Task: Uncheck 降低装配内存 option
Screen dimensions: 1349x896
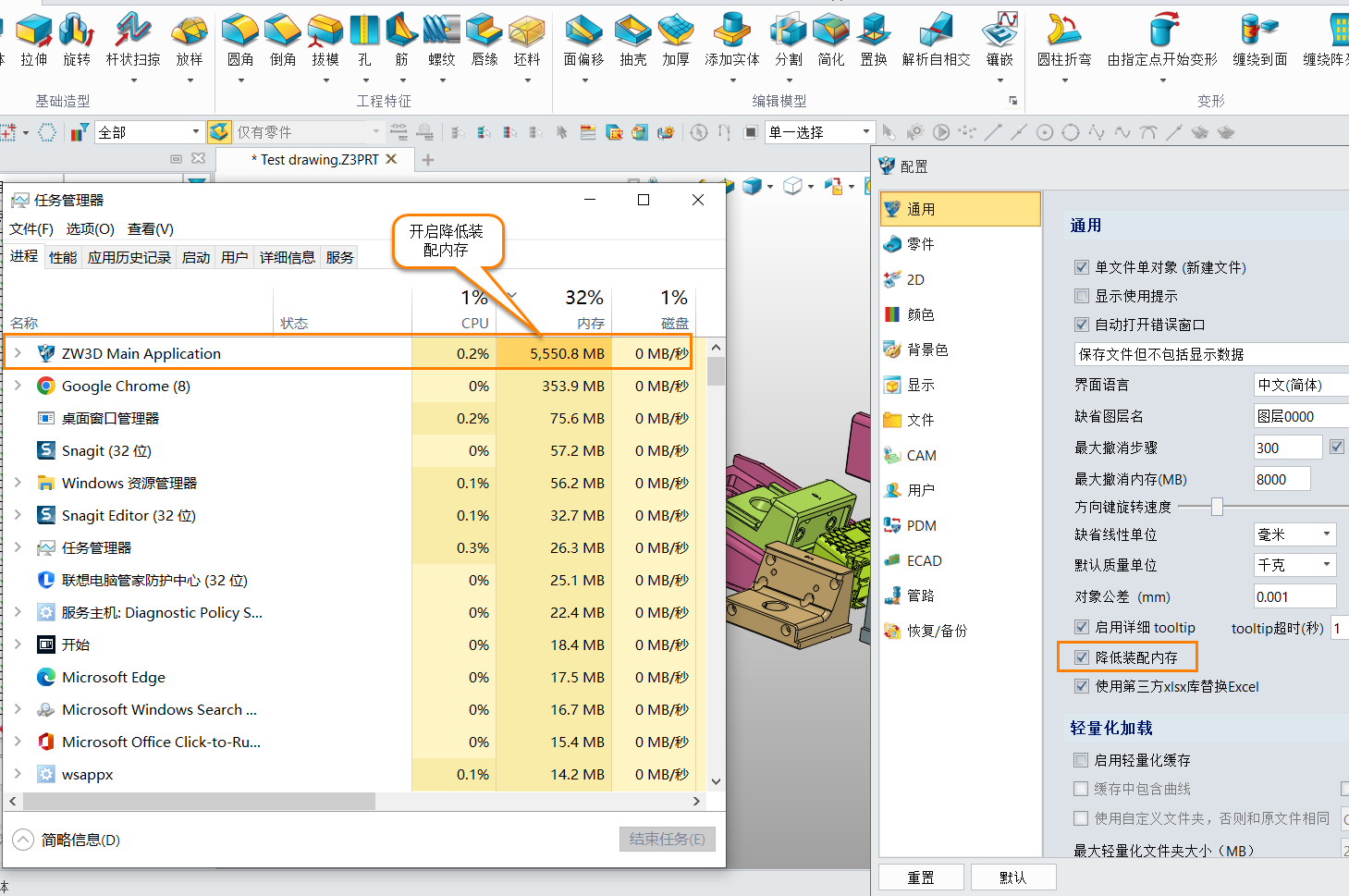Action: click(1082, 657)
